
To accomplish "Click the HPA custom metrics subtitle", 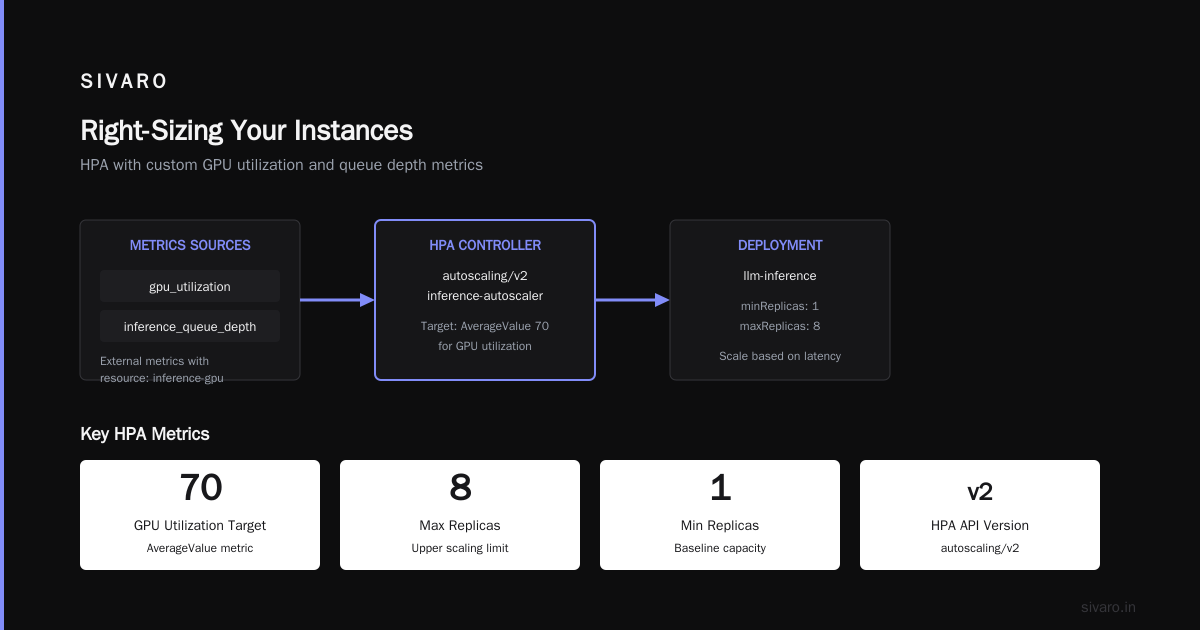I will tap(281, 165).
